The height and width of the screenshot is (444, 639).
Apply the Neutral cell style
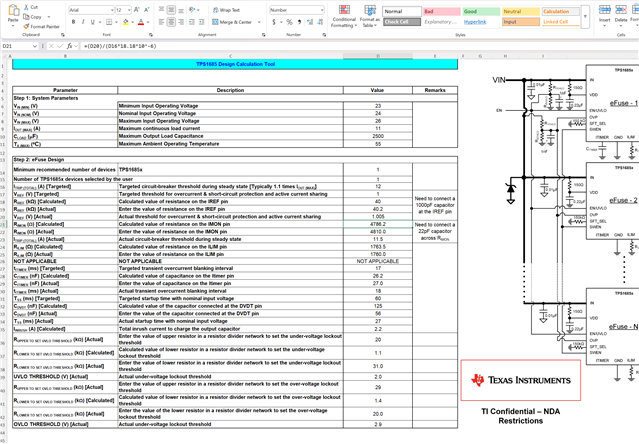pyautogui.click(x=521, y=11)
